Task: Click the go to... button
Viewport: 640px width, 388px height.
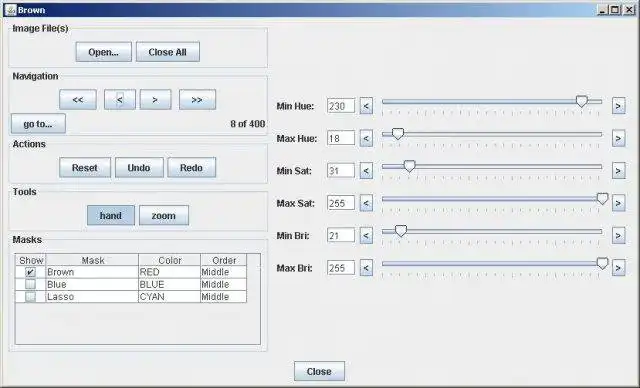Action: coord(38,124)
